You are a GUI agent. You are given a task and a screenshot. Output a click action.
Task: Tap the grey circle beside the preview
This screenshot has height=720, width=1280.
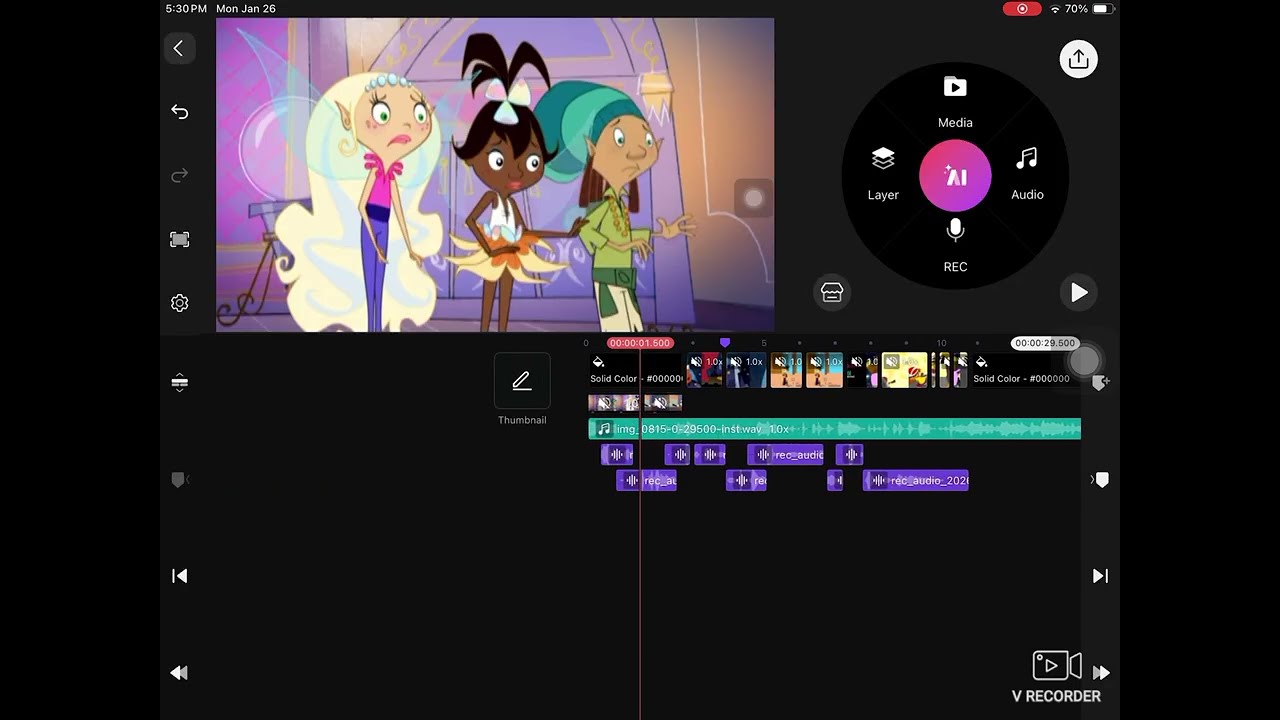click(x=754, y=198)
